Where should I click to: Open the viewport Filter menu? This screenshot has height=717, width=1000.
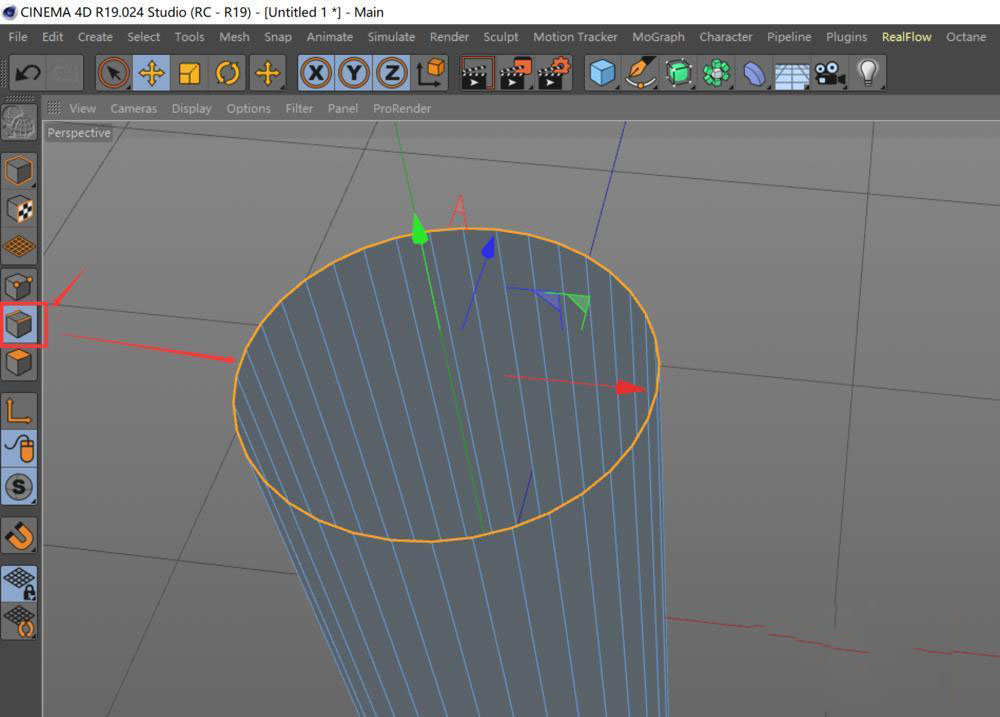tap(299, 108)
